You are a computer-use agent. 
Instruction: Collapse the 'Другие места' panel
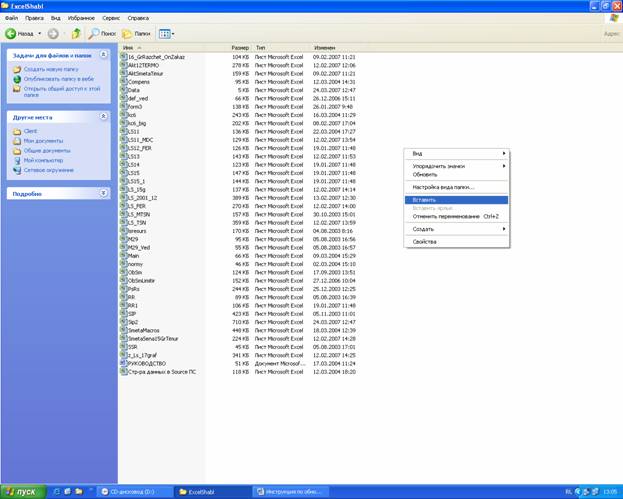coord(103,117)
